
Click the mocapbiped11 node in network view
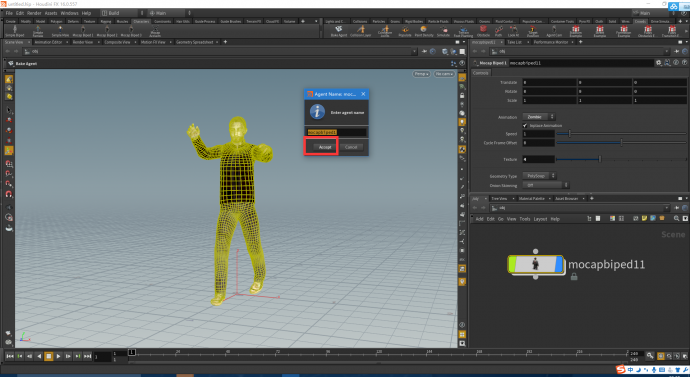[536, 264]
